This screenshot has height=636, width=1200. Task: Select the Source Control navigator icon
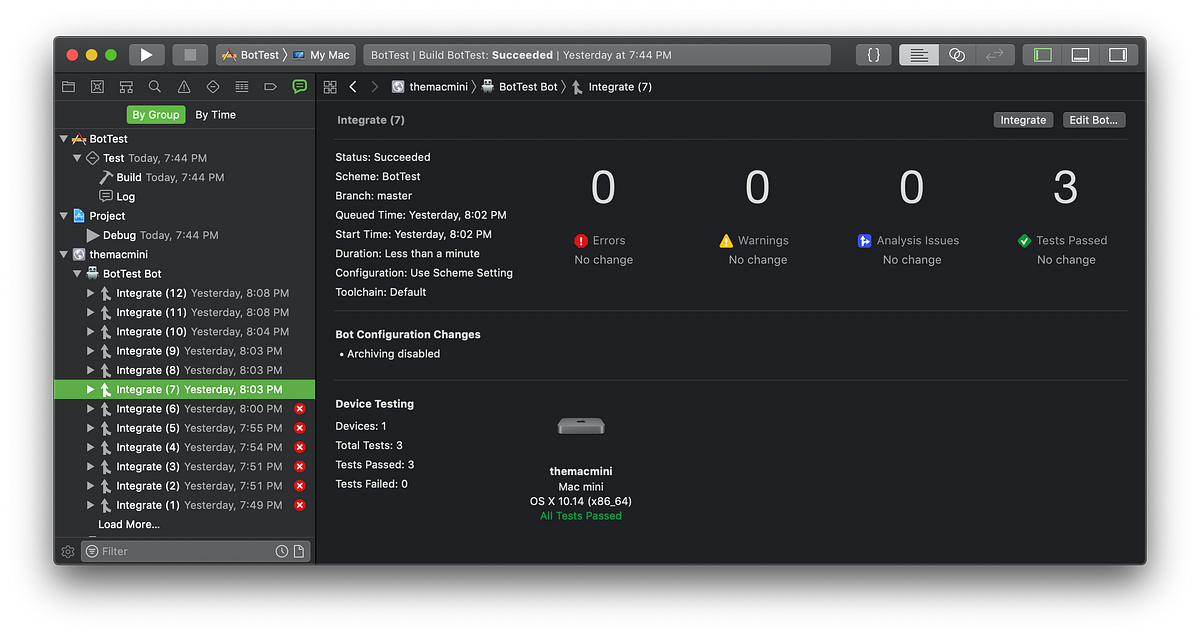pos(97,86)
